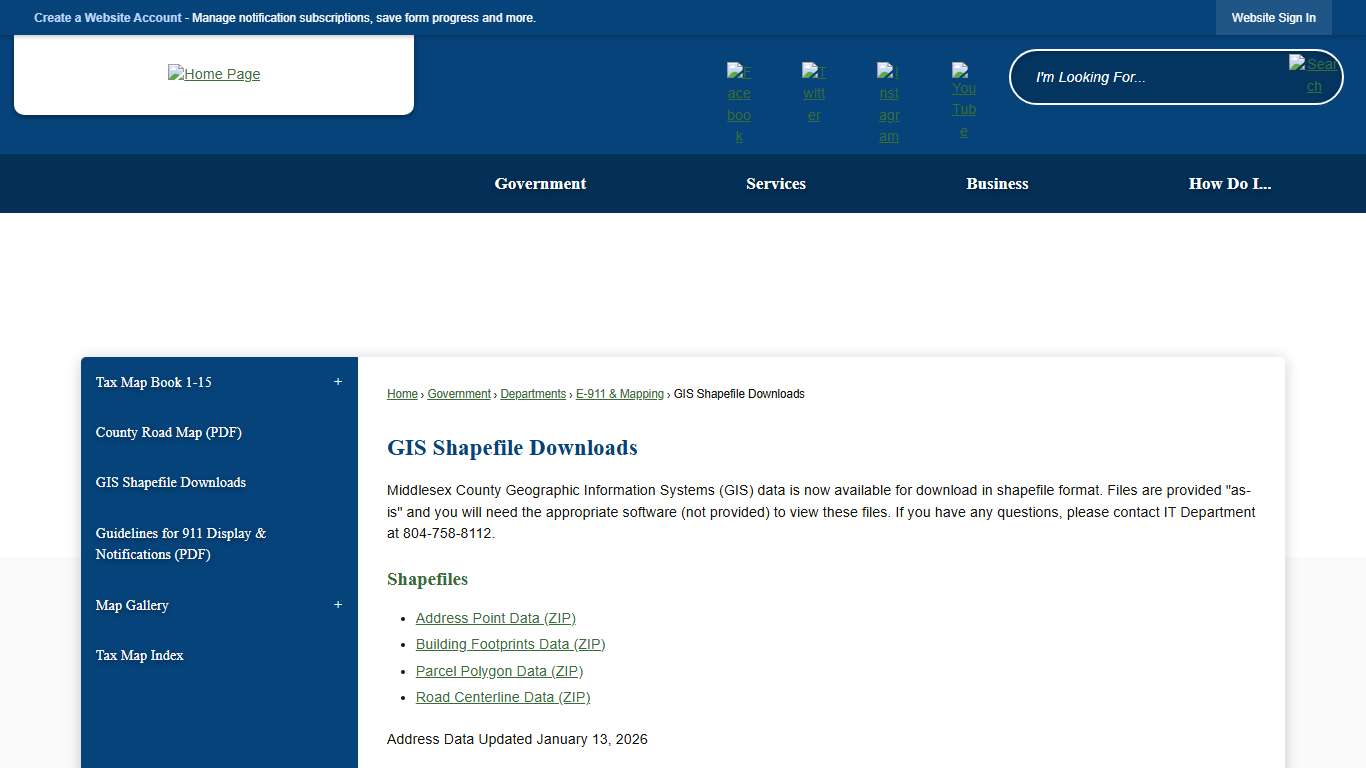Open the Government navigation menu
Image resolution: width=1366 pixels, height=768 pixels.
click(540, 183)
